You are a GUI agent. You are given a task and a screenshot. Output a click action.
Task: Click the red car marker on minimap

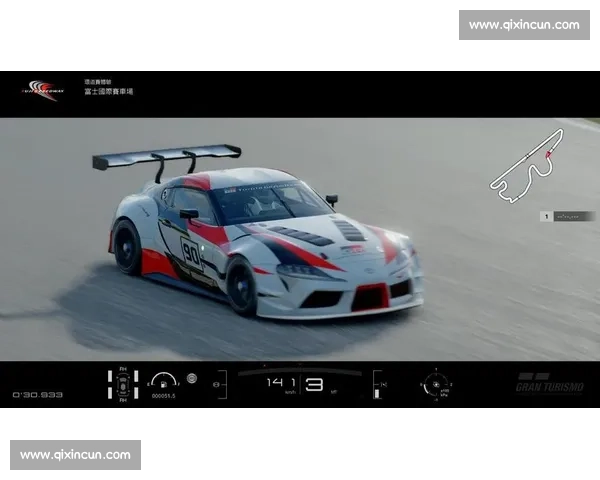(549, 155)
